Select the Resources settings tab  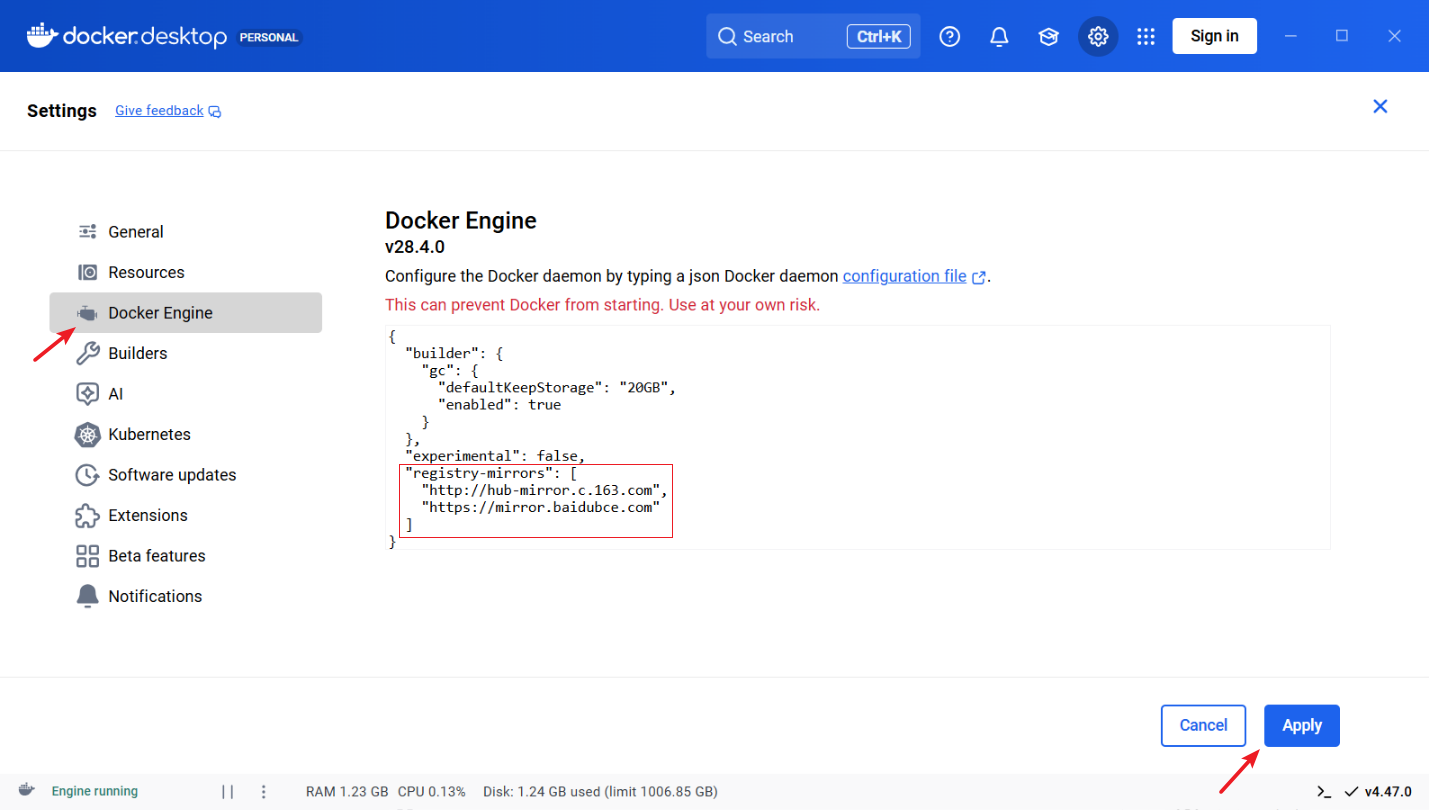tap(186, 272)
